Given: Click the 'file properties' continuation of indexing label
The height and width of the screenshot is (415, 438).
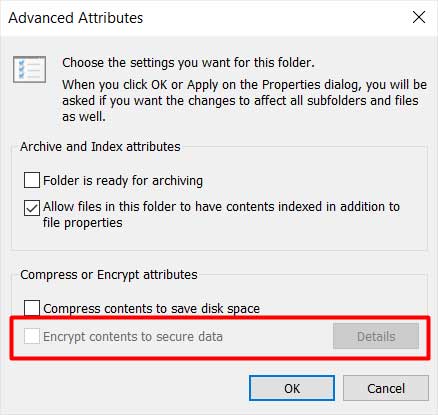Looking at the screenshot, I should click(83, 223).
